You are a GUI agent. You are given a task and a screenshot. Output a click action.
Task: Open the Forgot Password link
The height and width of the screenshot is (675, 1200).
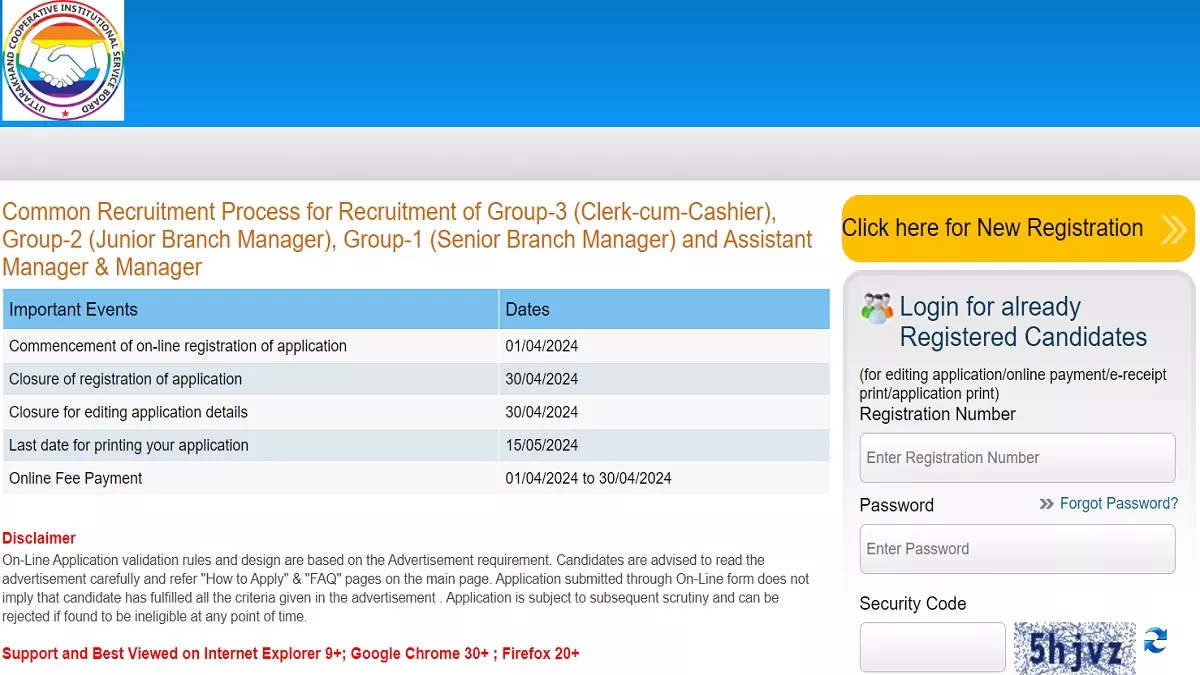1118,503
